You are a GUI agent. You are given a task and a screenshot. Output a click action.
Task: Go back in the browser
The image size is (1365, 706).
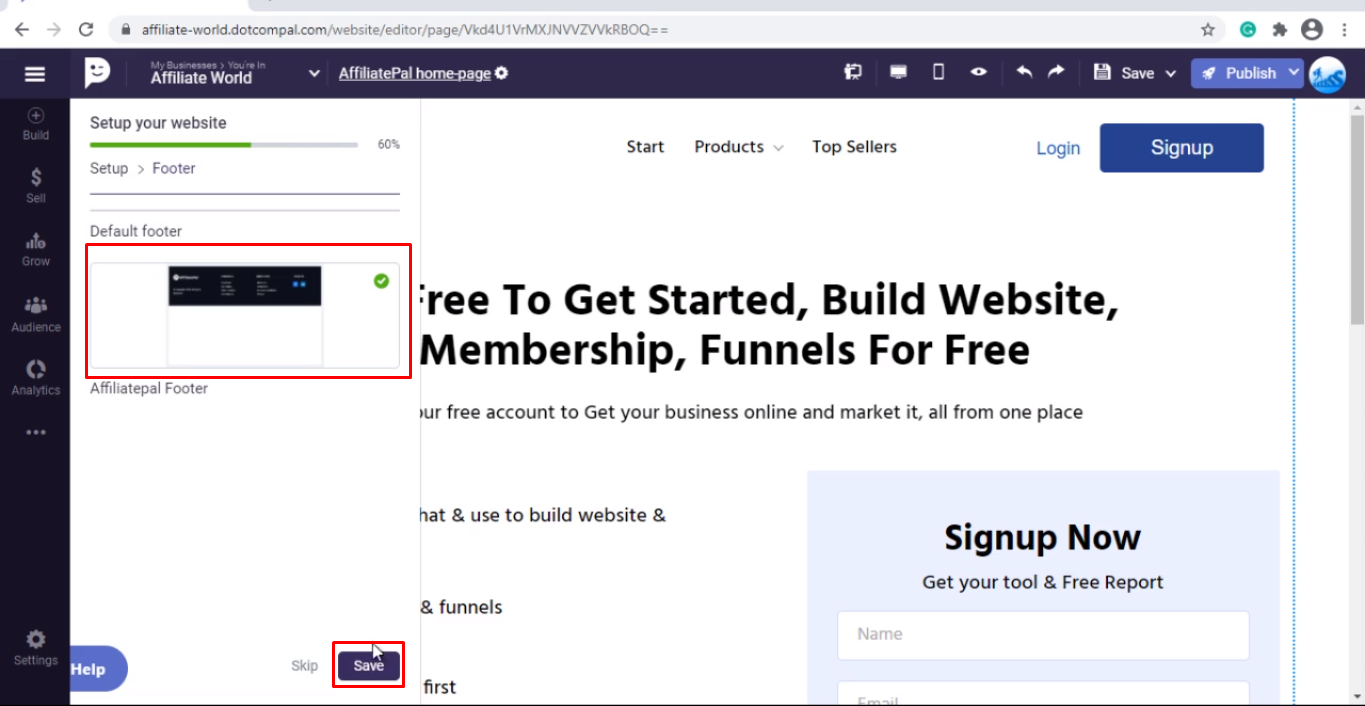click(x=22, y=30)
